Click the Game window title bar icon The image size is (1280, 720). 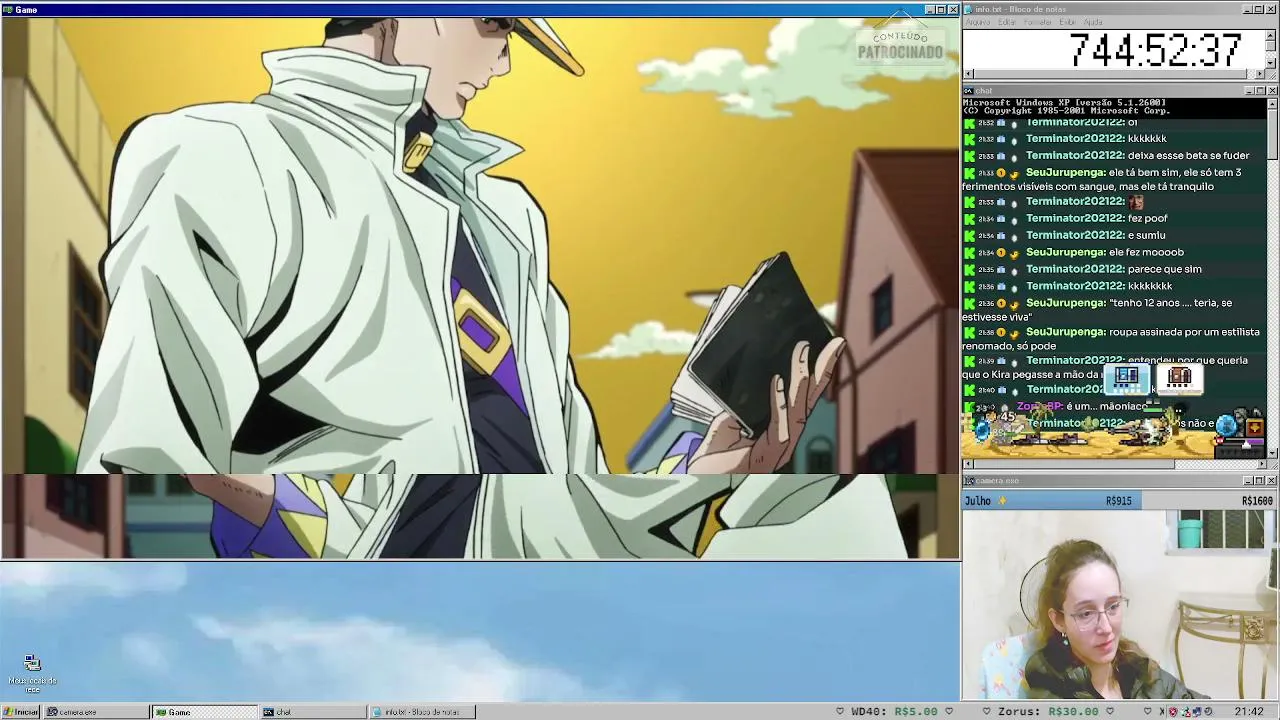click(x=8, y=9)
